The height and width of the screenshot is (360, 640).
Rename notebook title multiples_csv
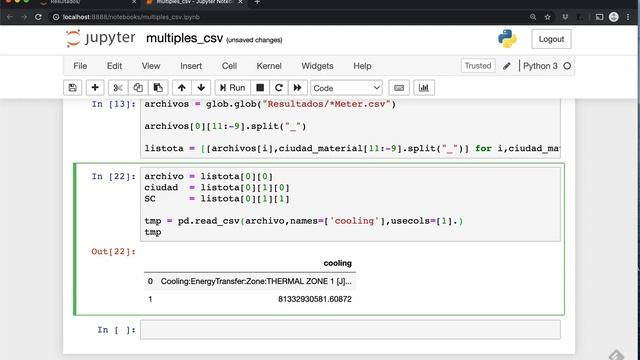click(184, 38)
